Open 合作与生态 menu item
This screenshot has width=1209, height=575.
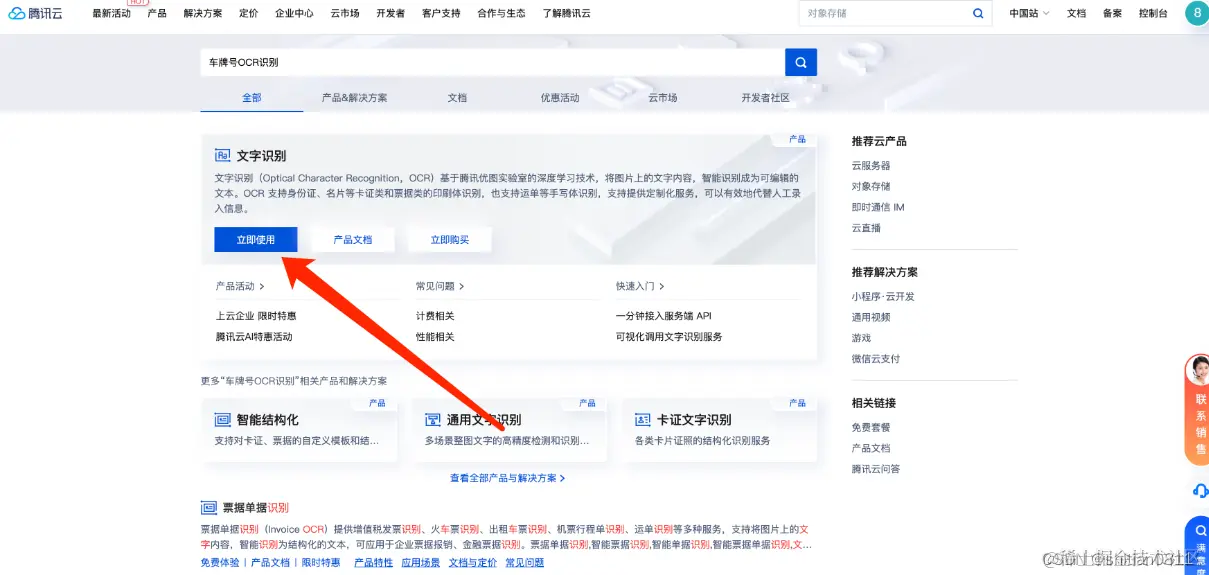(501, 13)
